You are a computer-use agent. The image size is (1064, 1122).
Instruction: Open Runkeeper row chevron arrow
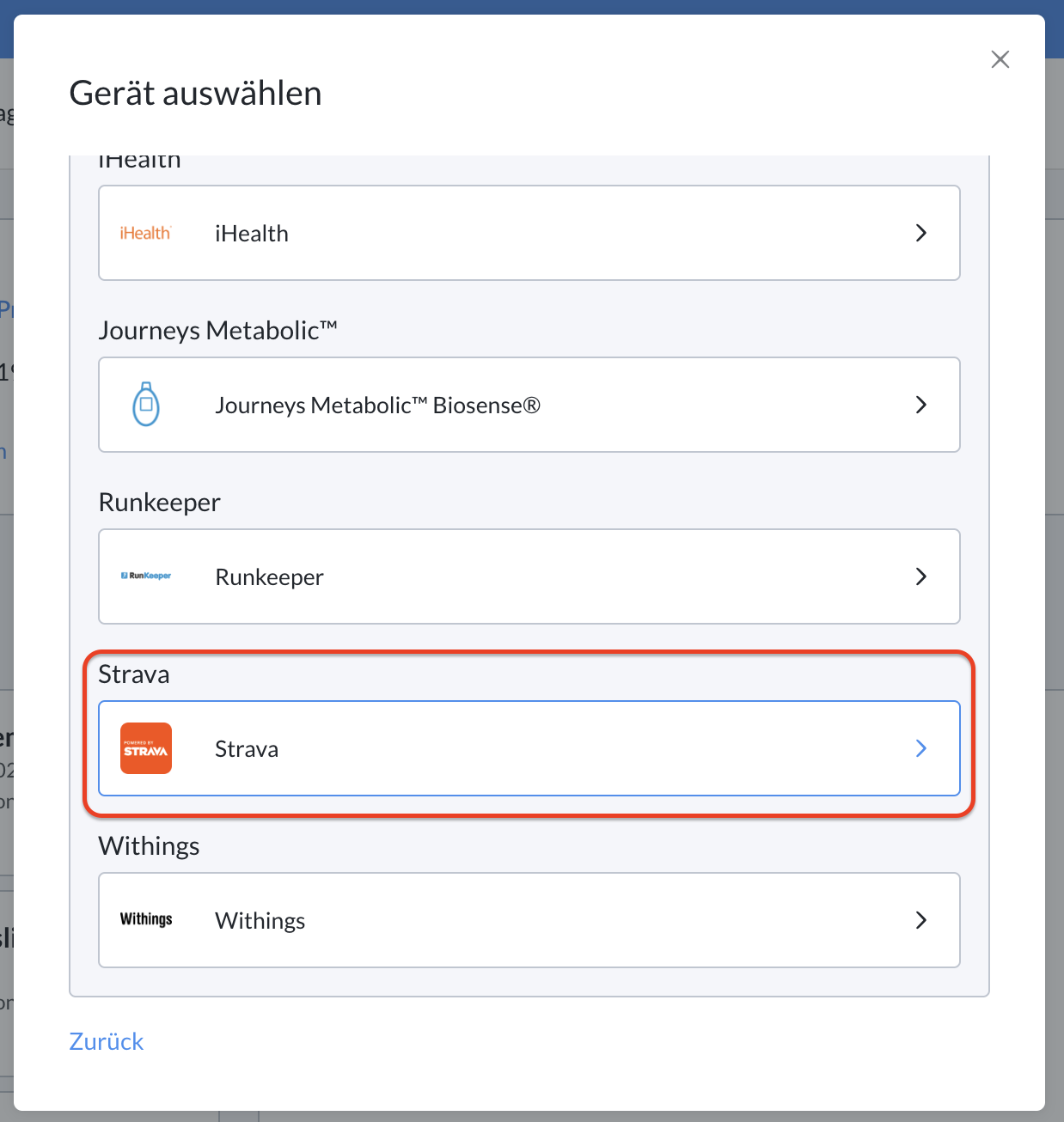click(921, 576)
